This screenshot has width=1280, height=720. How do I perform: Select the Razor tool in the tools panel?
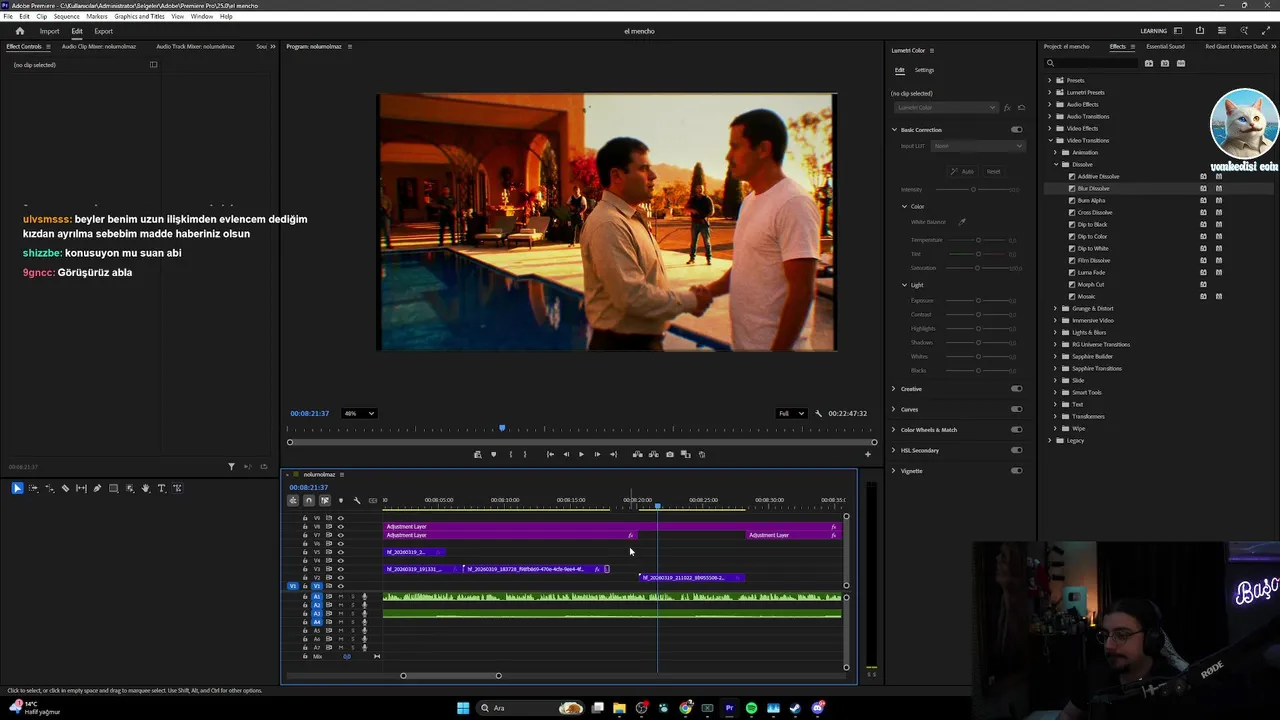[x=65, y=488]
